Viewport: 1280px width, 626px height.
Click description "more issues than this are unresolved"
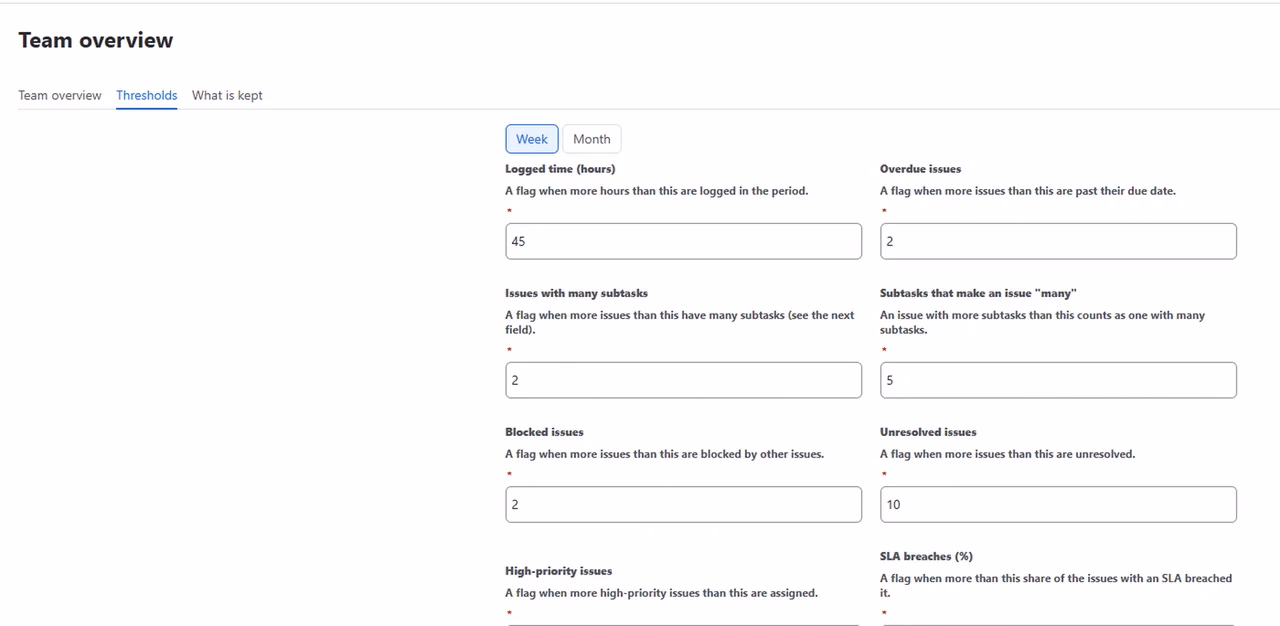[1008, 454]
